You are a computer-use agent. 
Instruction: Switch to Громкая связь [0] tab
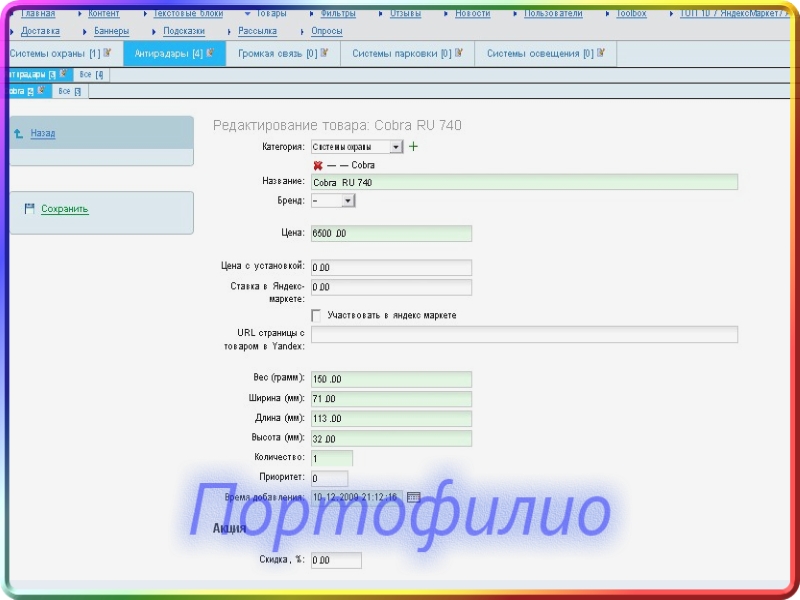(x=283, y=54)
